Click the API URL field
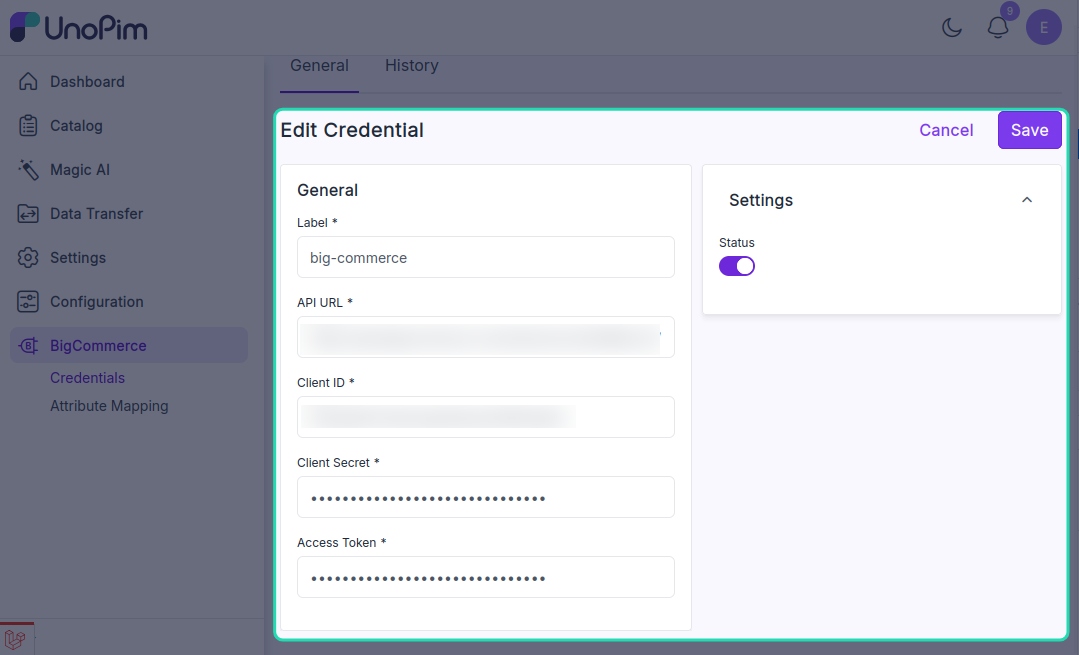This screenshot has width=1079, height=655. (x=486, y=337)
